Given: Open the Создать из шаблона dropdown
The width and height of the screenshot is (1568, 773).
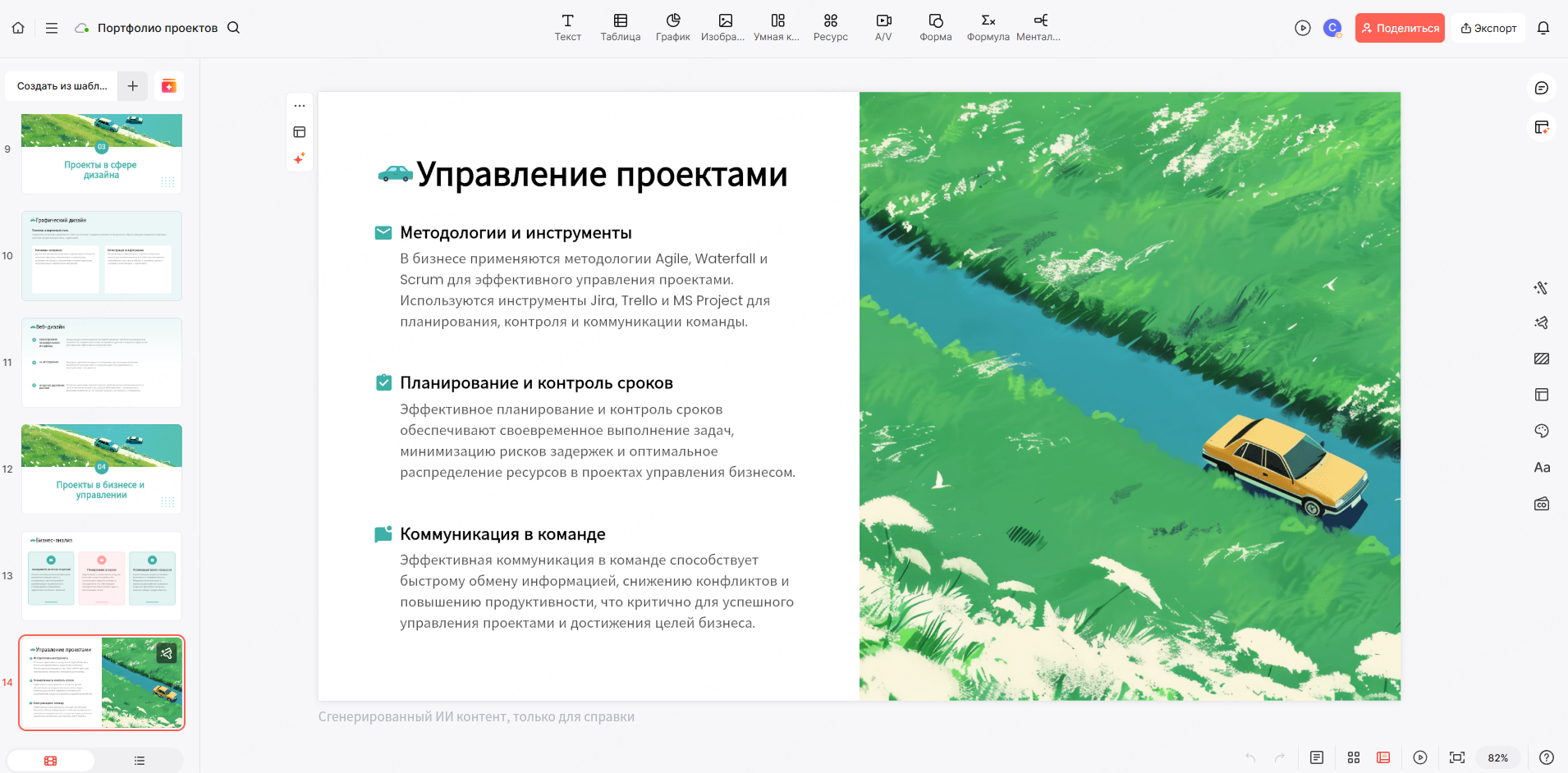Looking at the screenshot, I should coord(61,85).
